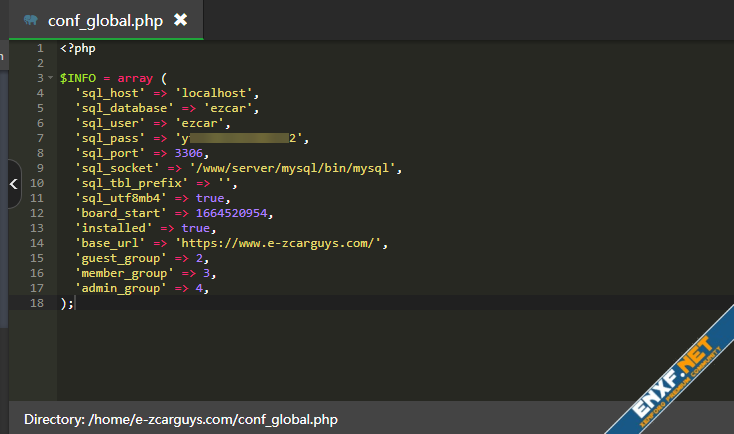Close the conf_global.php tab
Image resolution: width=734 pixels, height=434 pixels.
pos(180,20)
